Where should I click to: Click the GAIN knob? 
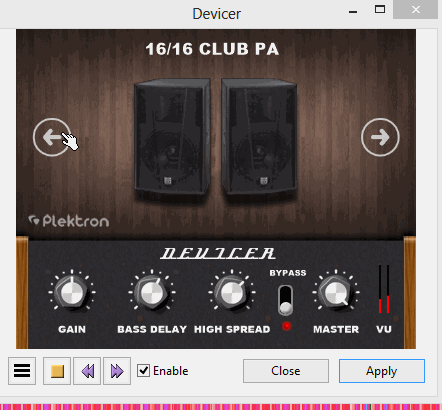click(x=72, y=292)
